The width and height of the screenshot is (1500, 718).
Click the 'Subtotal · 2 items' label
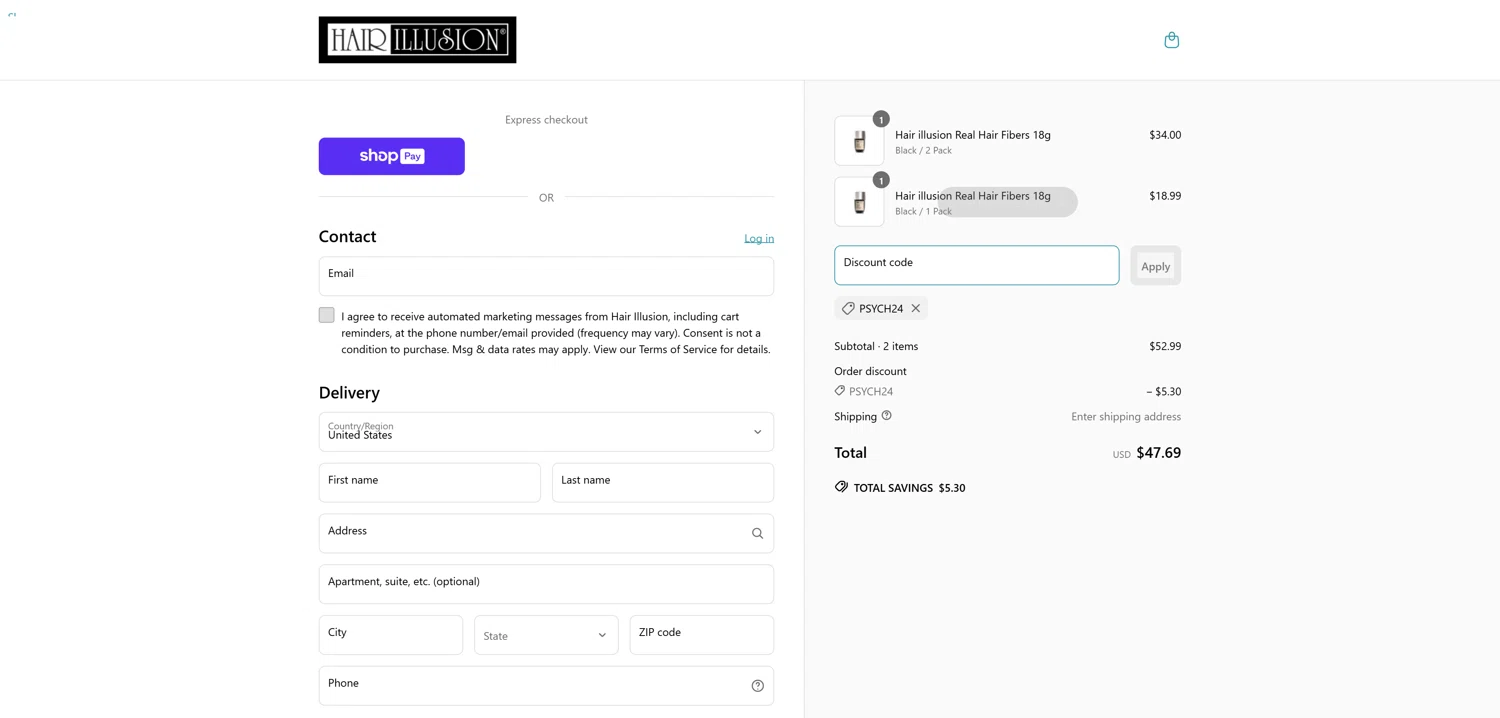(876, 346)
